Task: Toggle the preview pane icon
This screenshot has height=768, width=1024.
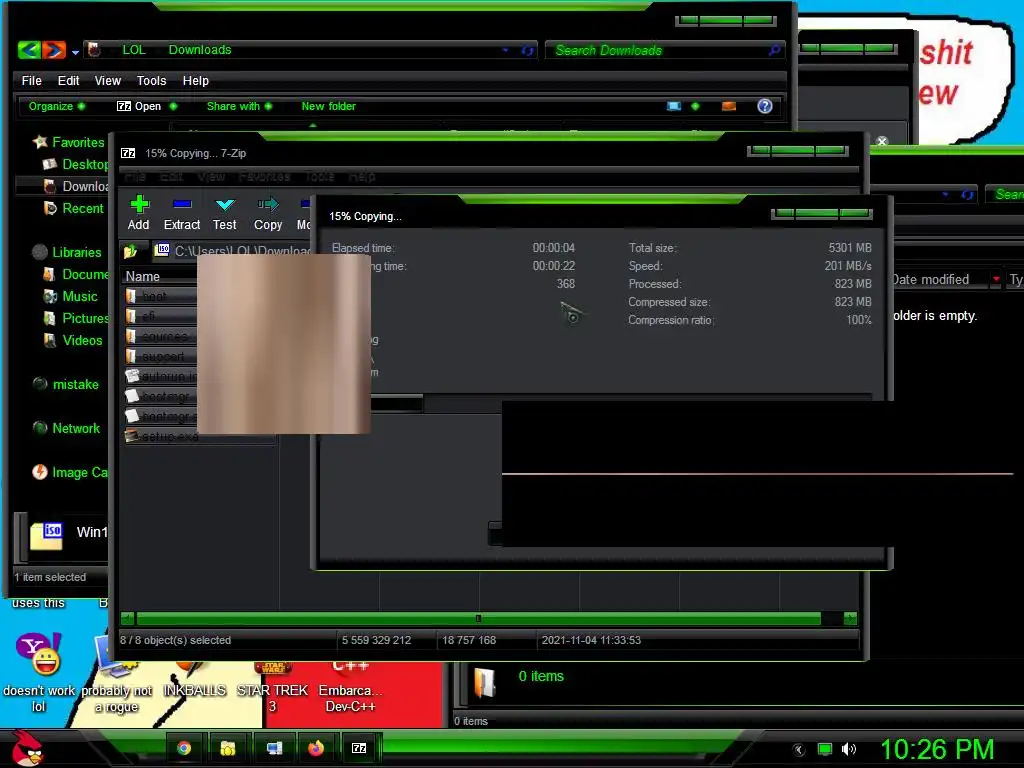Action: tap(729, 106)
